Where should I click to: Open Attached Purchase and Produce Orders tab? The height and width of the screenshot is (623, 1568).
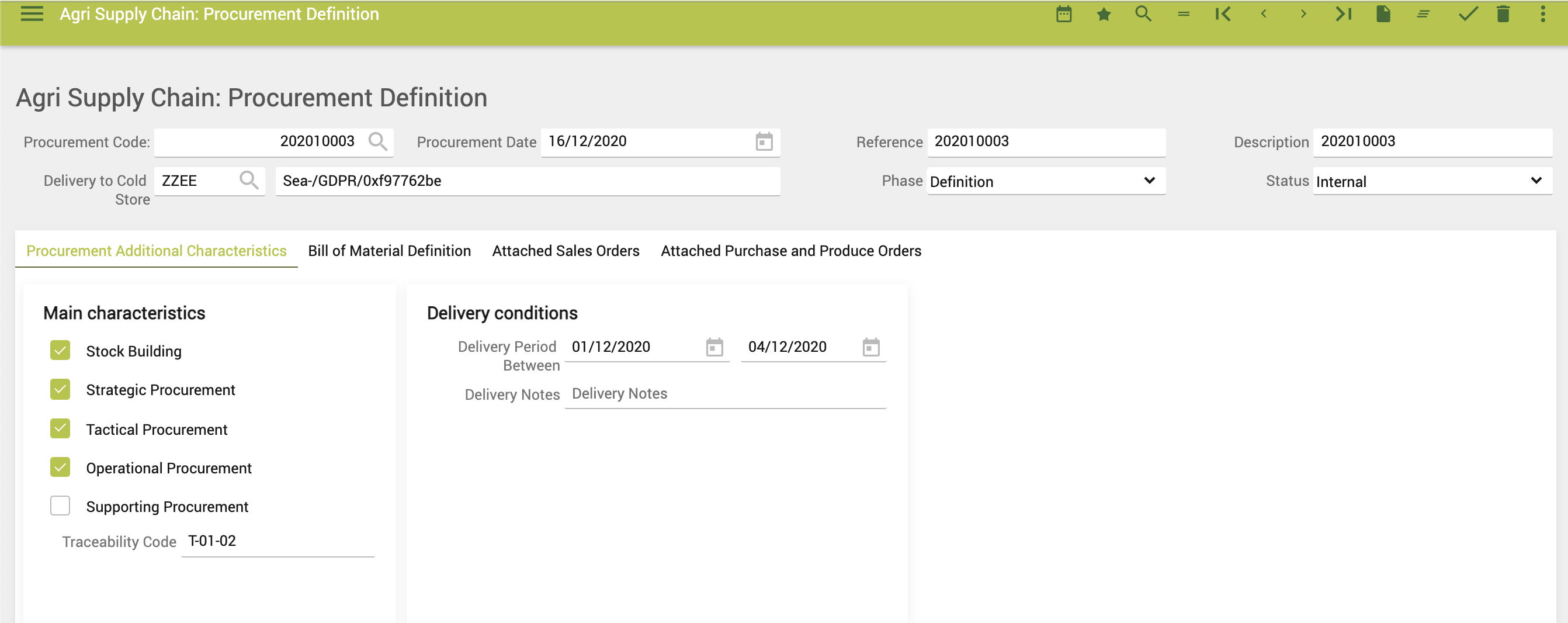[x=790, y=251]
